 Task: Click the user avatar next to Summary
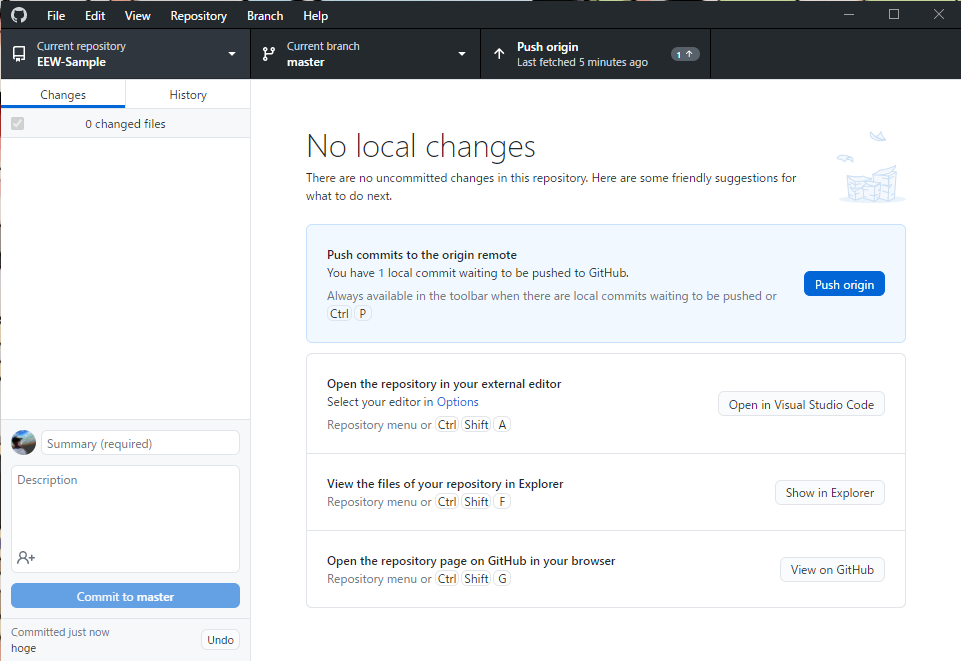(x=23, y=442)
